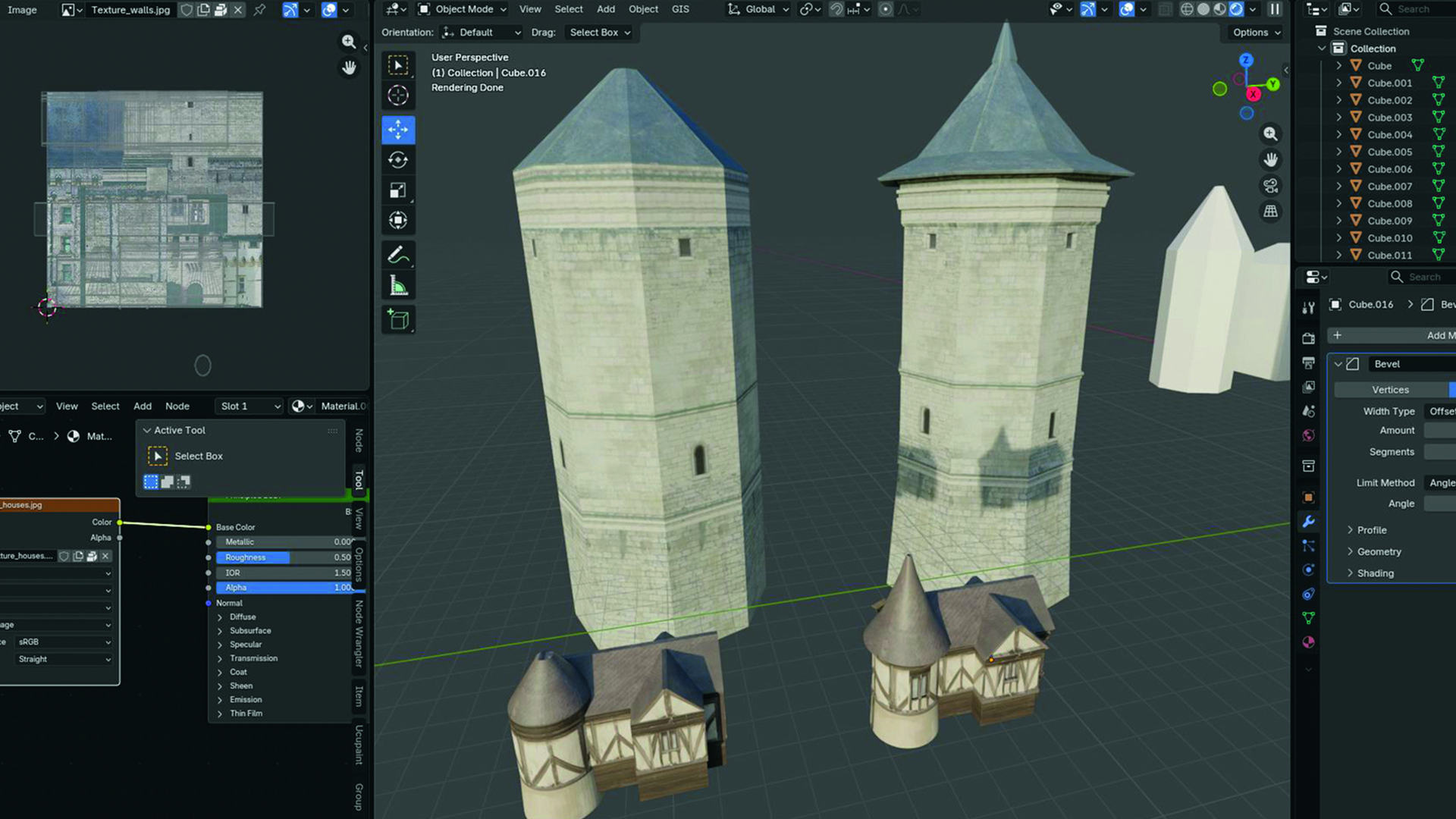This screenshot has height=819, width=1456.
Task: Unlink the Texture_walls.jpg image
Action: pos(238,10)
